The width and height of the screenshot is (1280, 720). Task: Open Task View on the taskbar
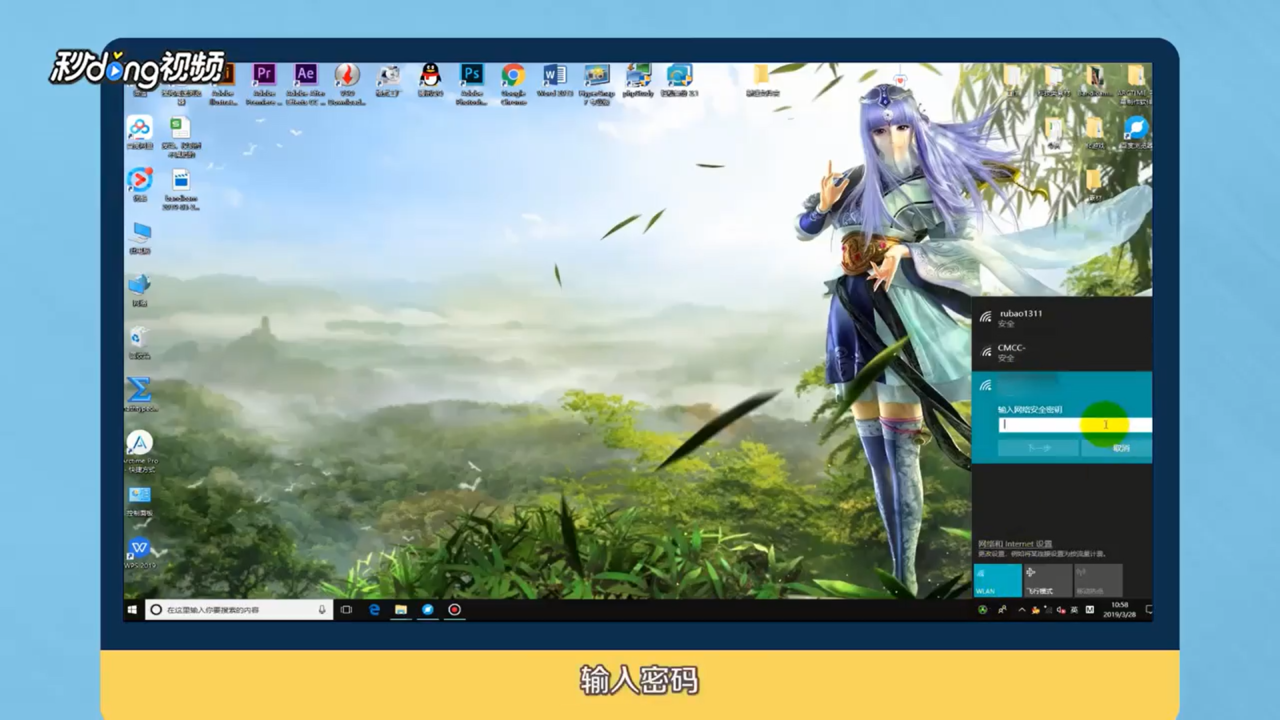click(346, 609)
